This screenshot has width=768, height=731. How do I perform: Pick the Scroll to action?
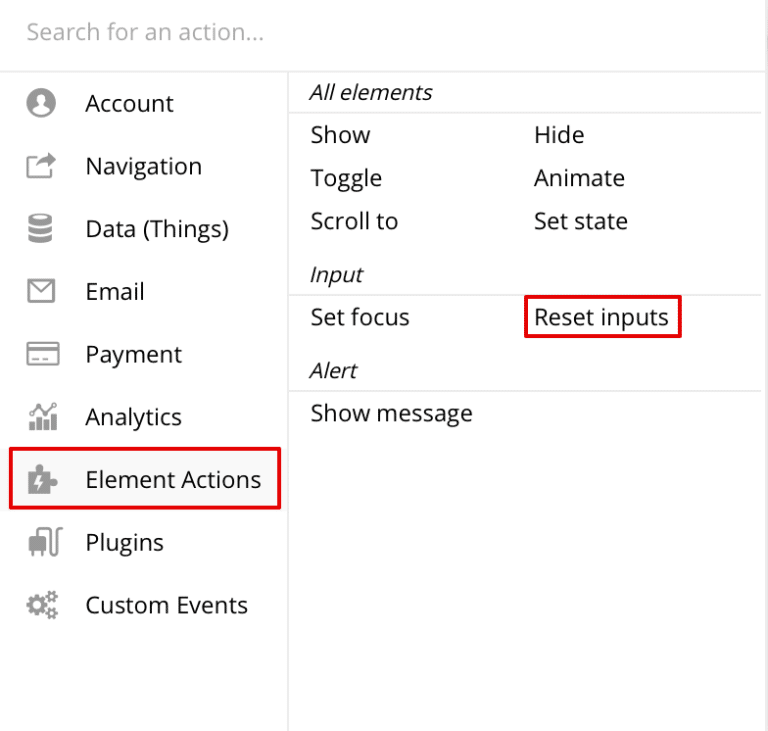point(354,221)
